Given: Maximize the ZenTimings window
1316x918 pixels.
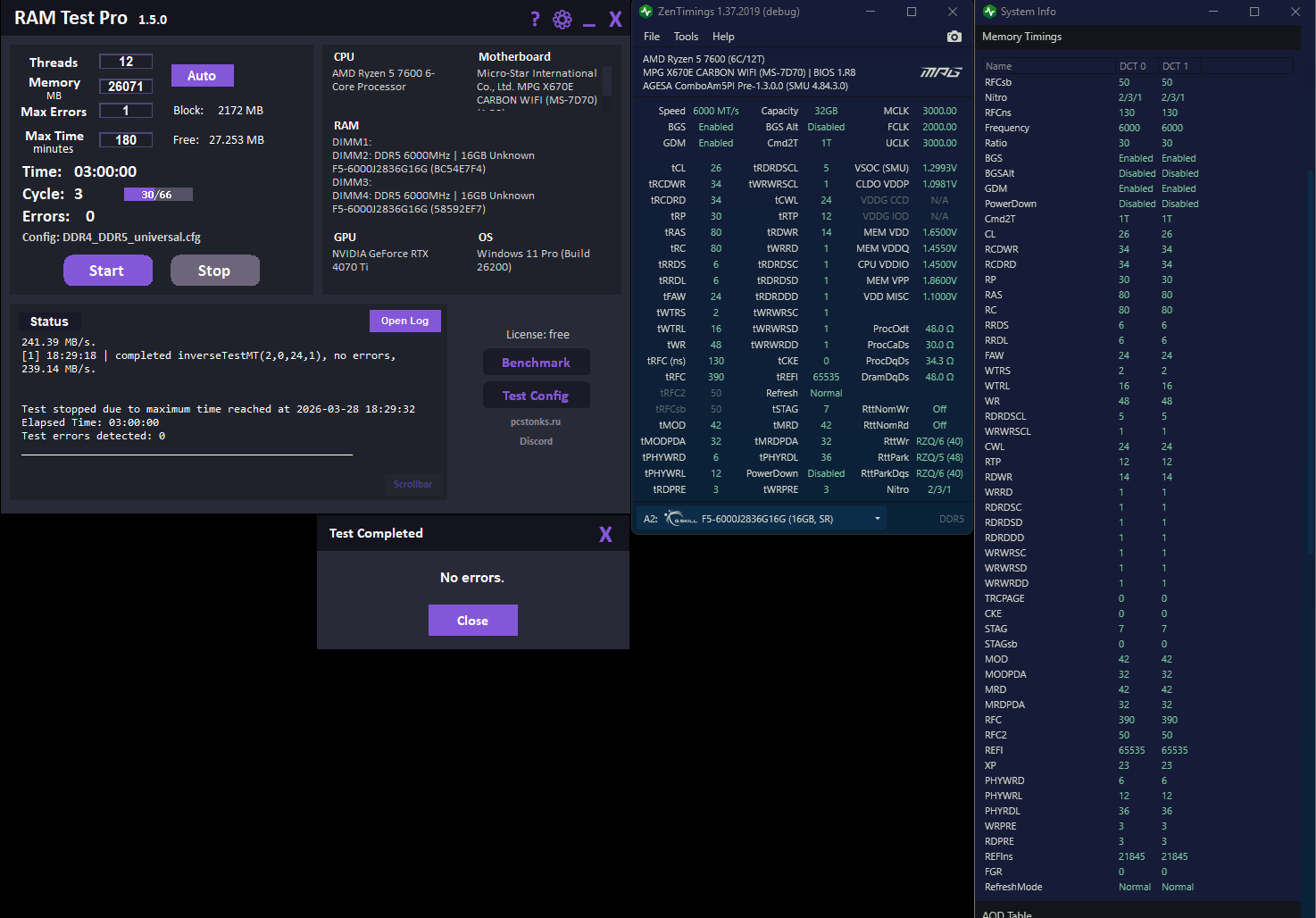Looking at the screenshot, I should [912, 12].
